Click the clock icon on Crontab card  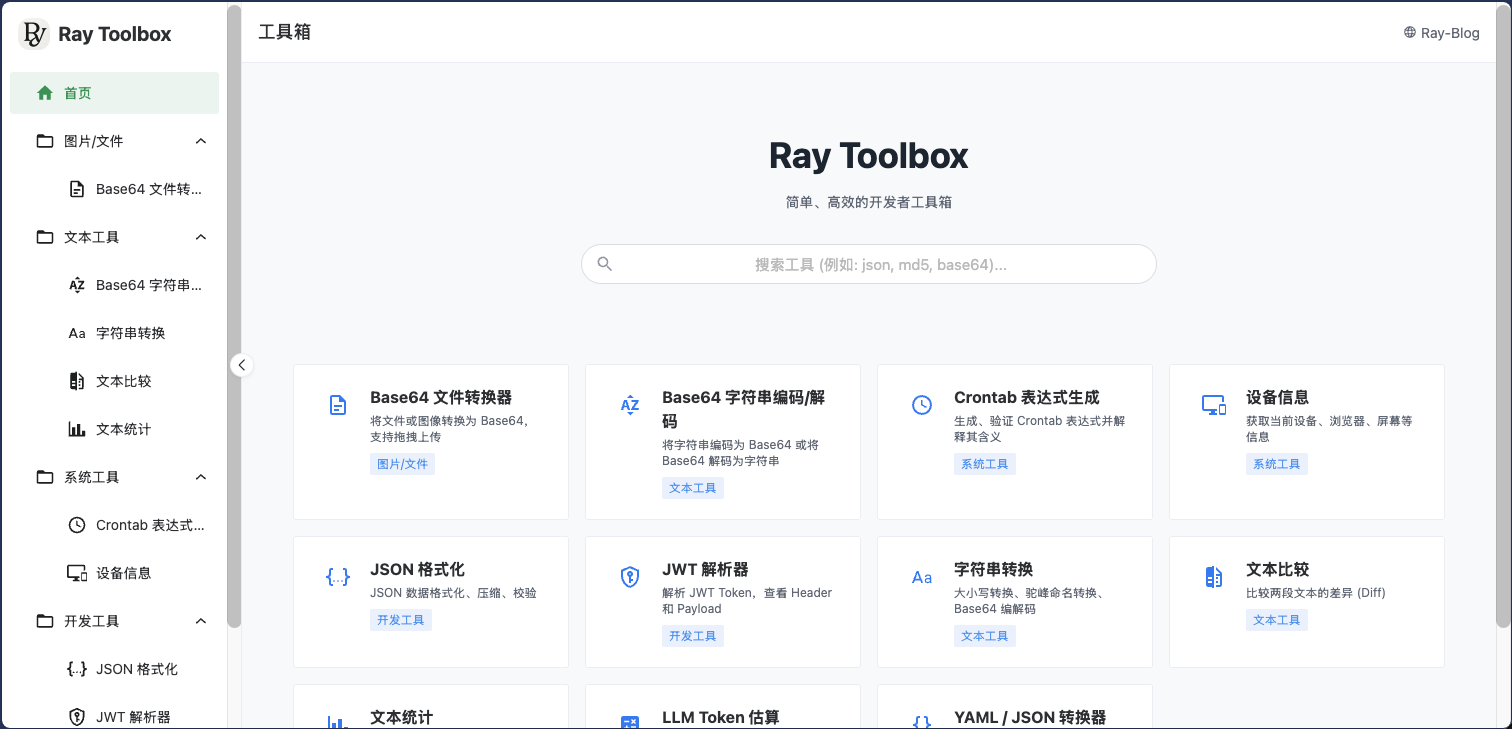tap(921, 405)
